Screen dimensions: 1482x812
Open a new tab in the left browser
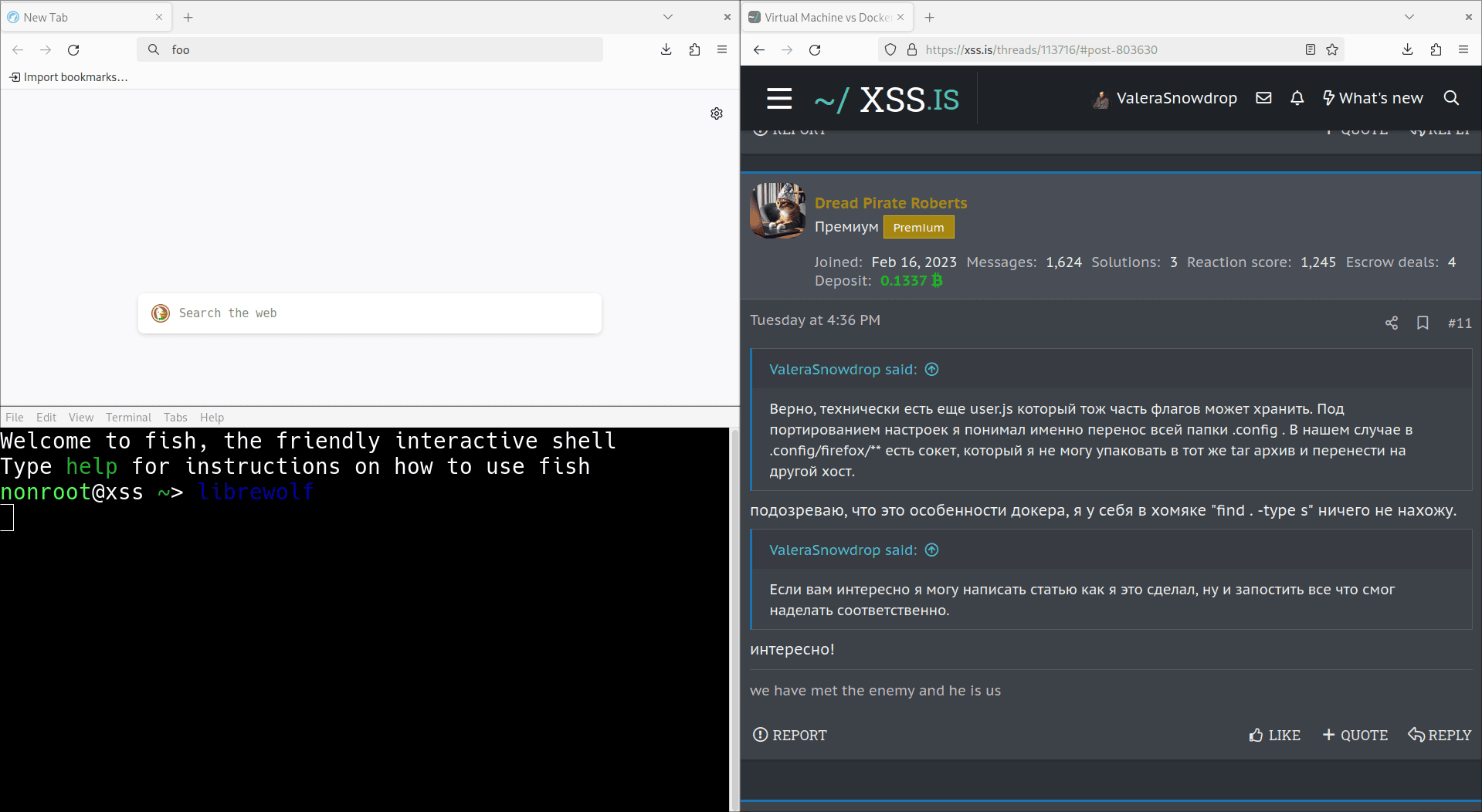point(188,17)
